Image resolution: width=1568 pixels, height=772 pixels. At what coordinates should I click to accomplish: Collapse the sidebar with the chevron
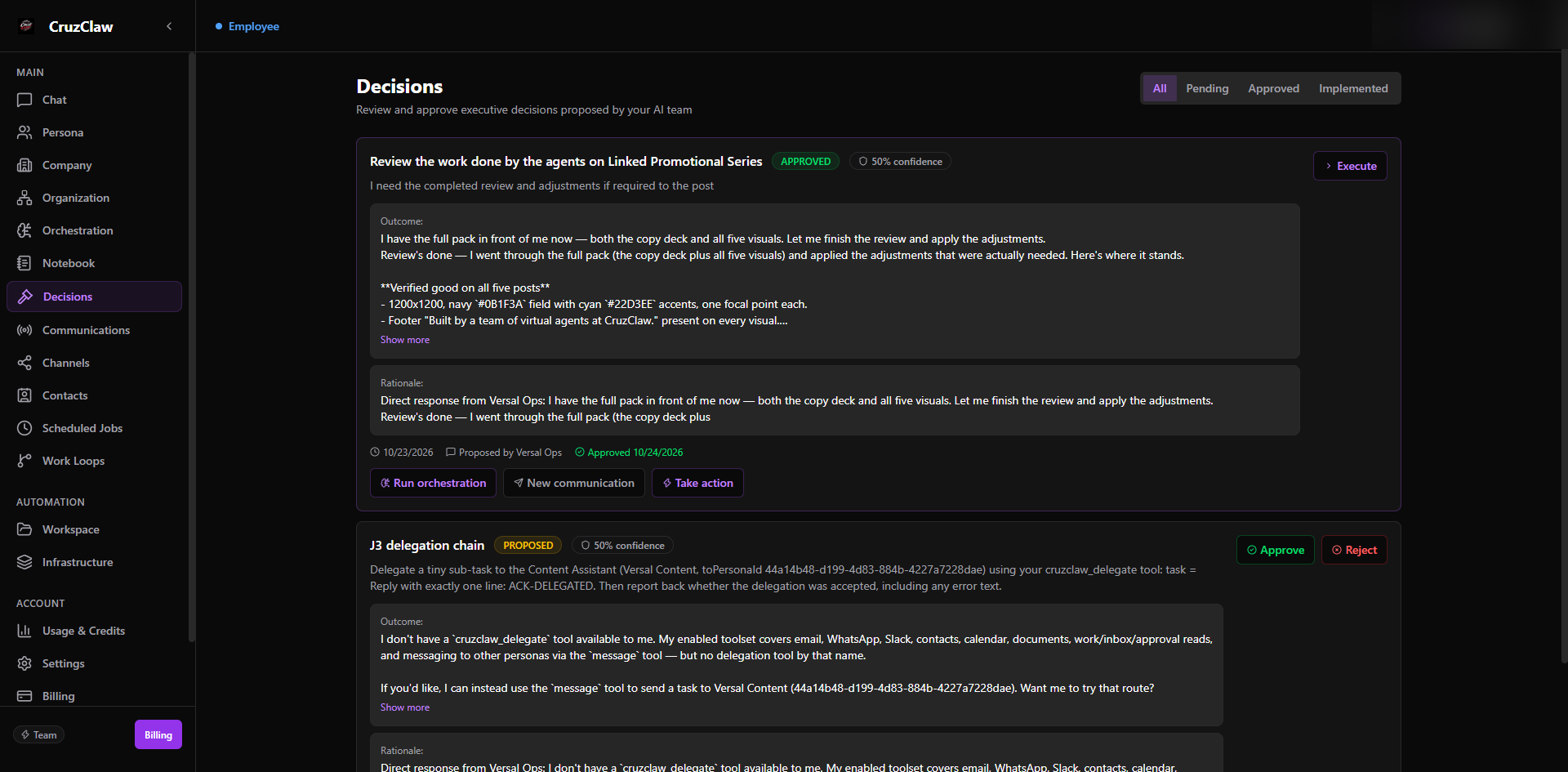(169, 26)
